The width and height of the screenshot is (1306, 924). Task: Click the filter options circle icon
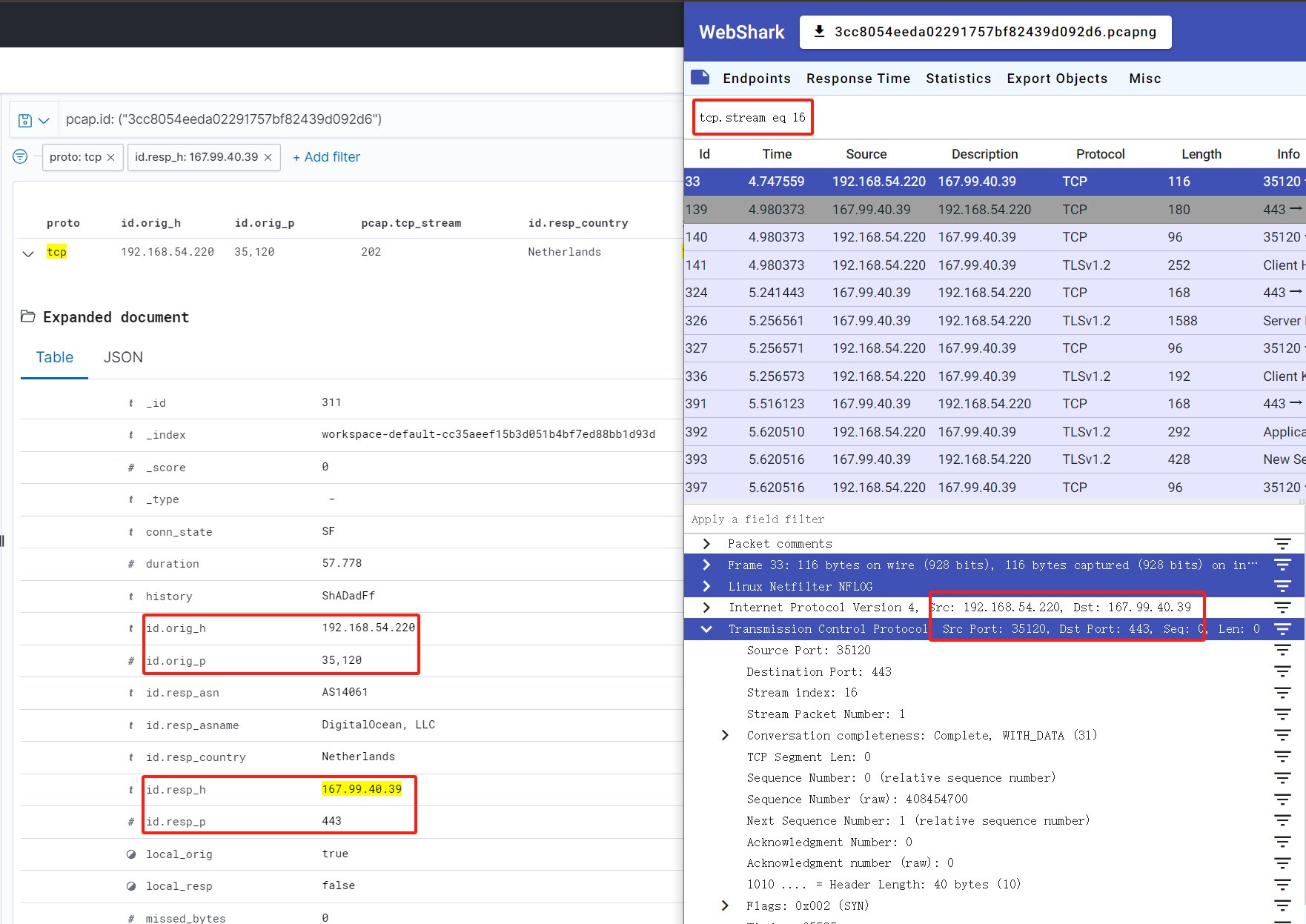20,156
